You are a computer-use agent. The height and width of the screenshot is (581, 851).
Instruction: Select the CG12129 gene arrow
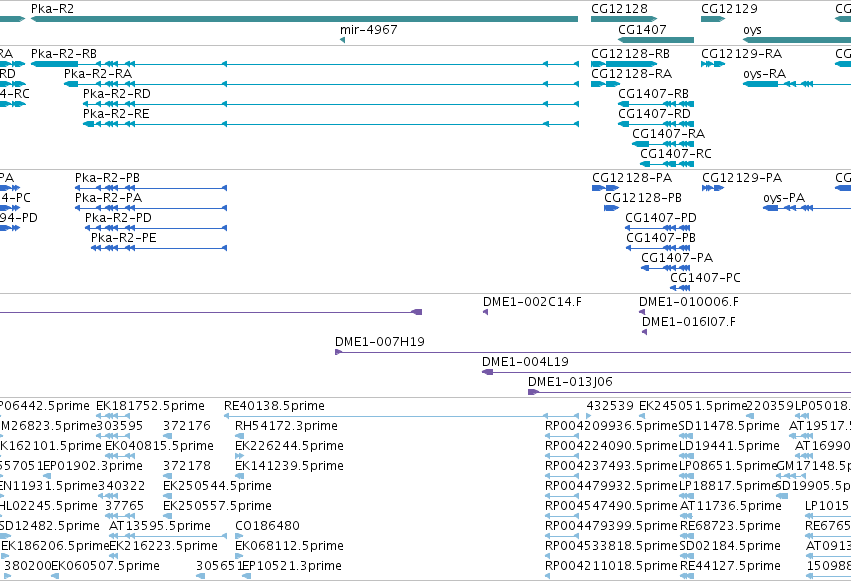(x=713, y=19)
